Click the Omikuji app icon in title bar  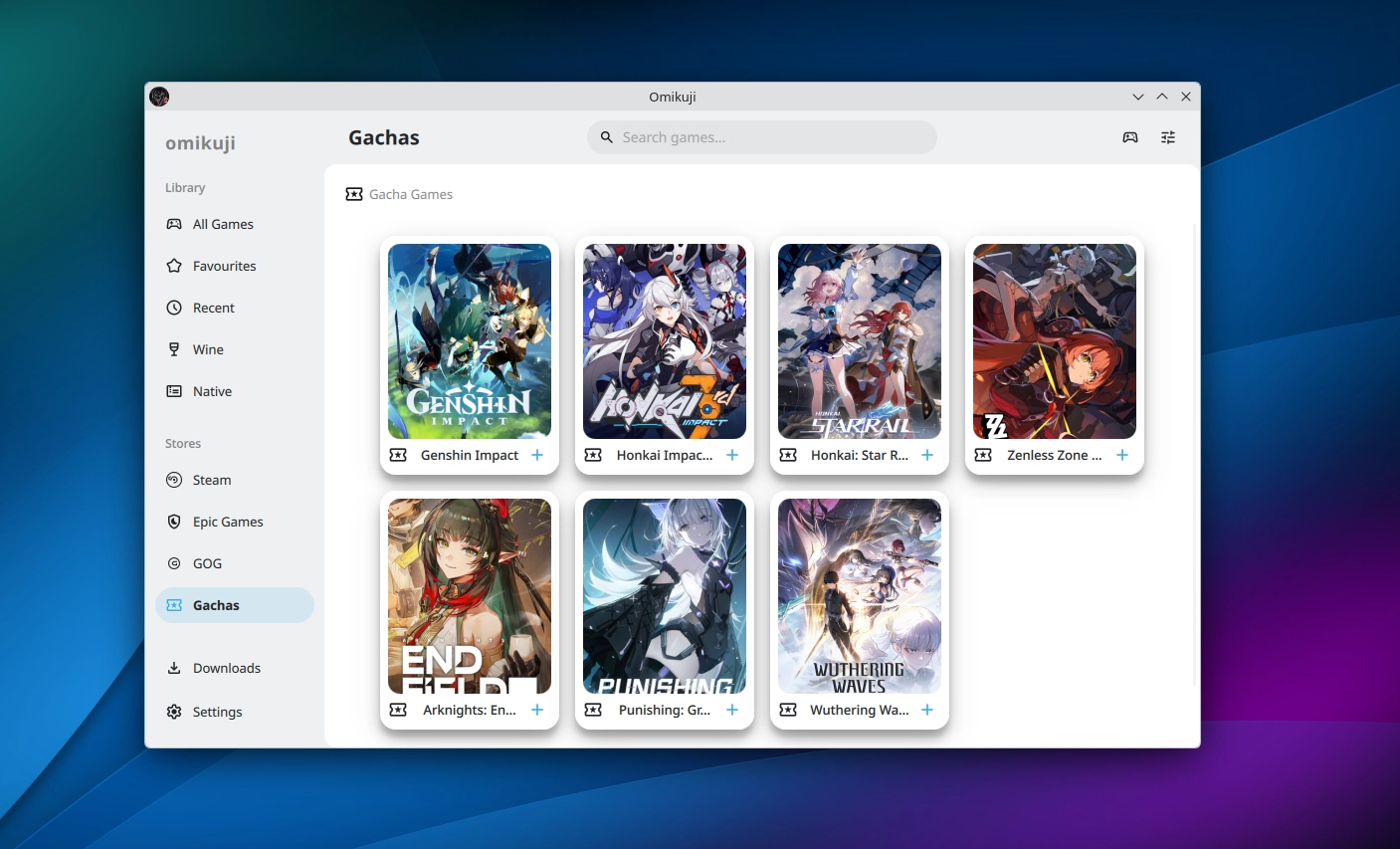tap(159, 97)
